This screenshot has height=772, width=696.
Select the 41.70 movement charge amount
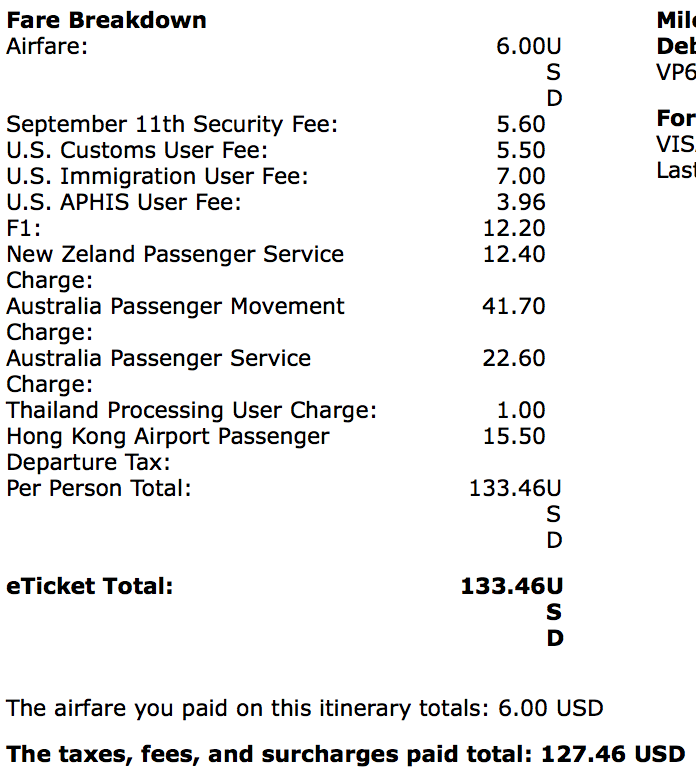(514, 306)
